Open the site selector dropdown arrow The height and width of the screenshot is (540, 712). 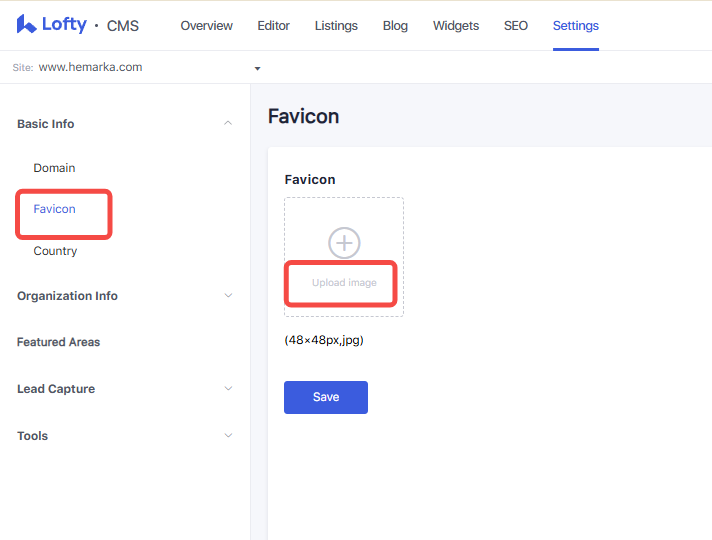tap(257, 69)
